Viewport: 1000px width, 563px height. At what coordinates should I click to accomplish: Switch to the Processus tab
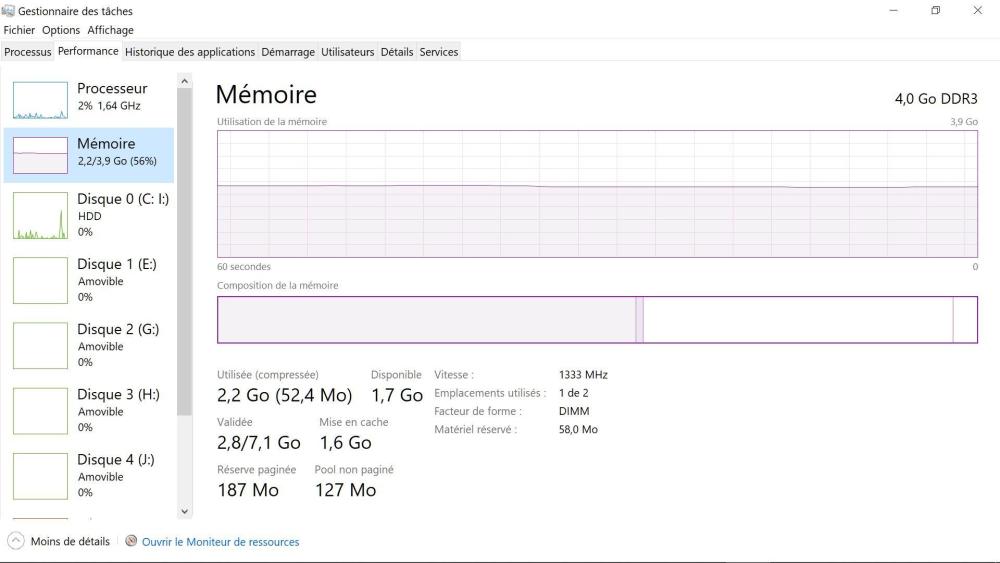click(x=27, y=52)
